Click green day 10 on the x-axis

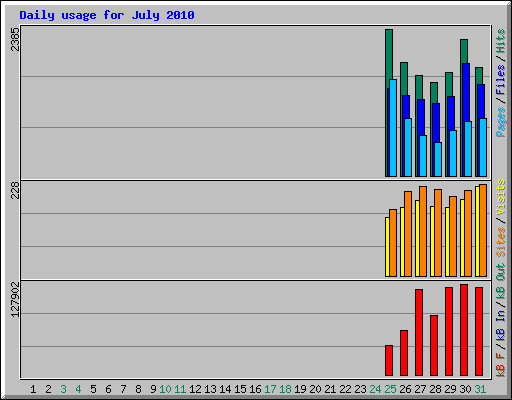[165, 389]
